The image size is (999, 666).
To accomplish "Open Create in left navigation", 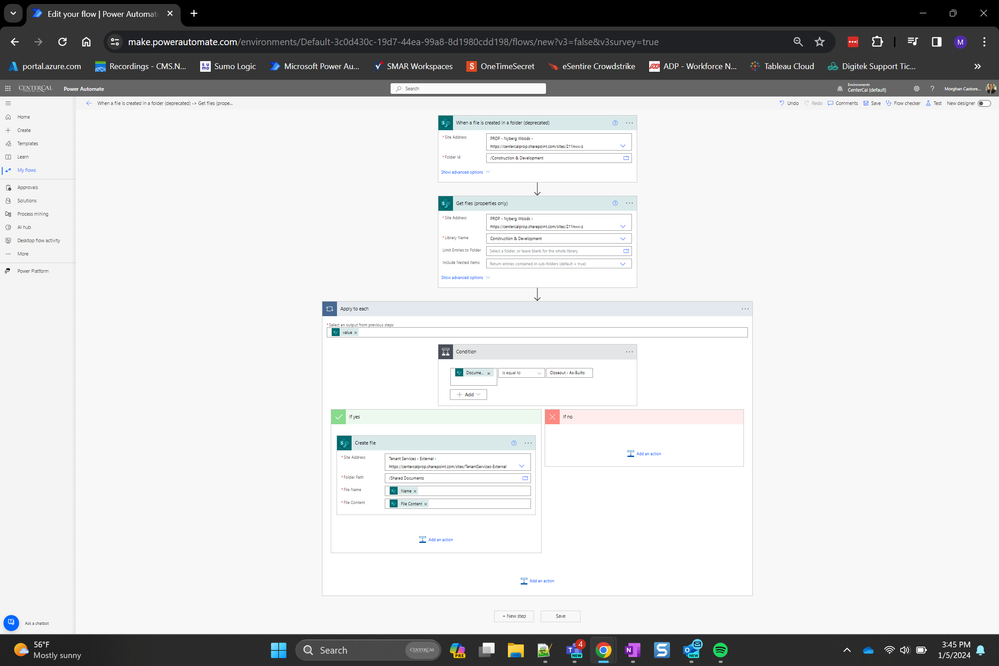I will coord(24,130).
